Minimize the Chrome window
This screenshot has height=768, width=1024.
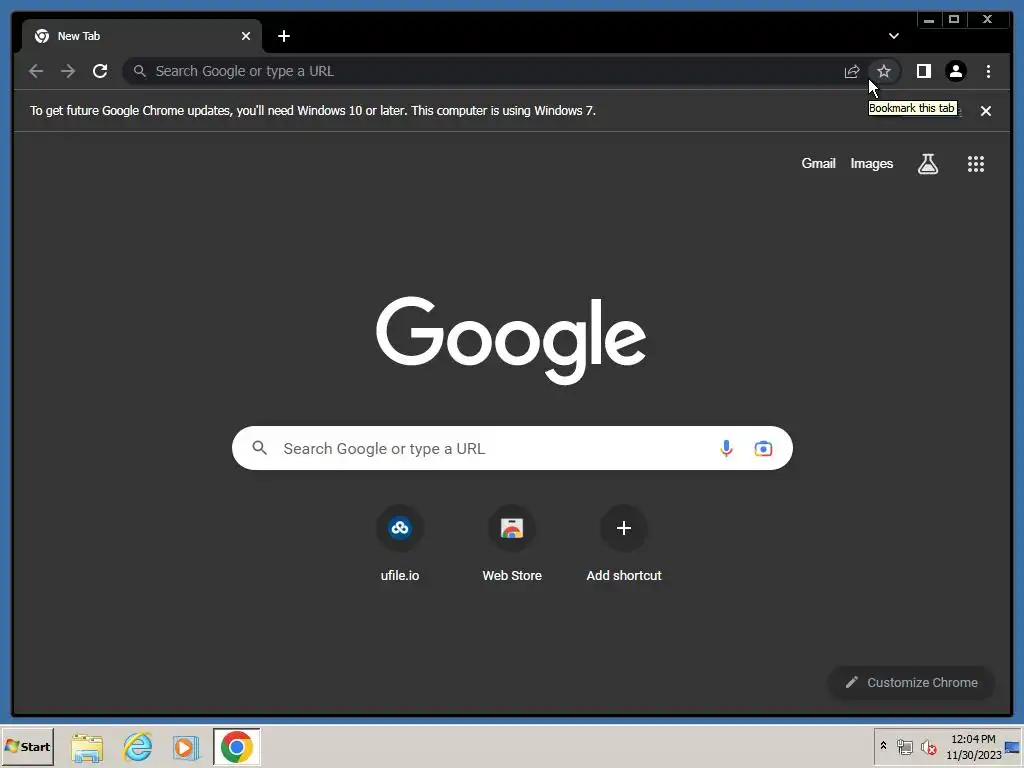[929, 20]
